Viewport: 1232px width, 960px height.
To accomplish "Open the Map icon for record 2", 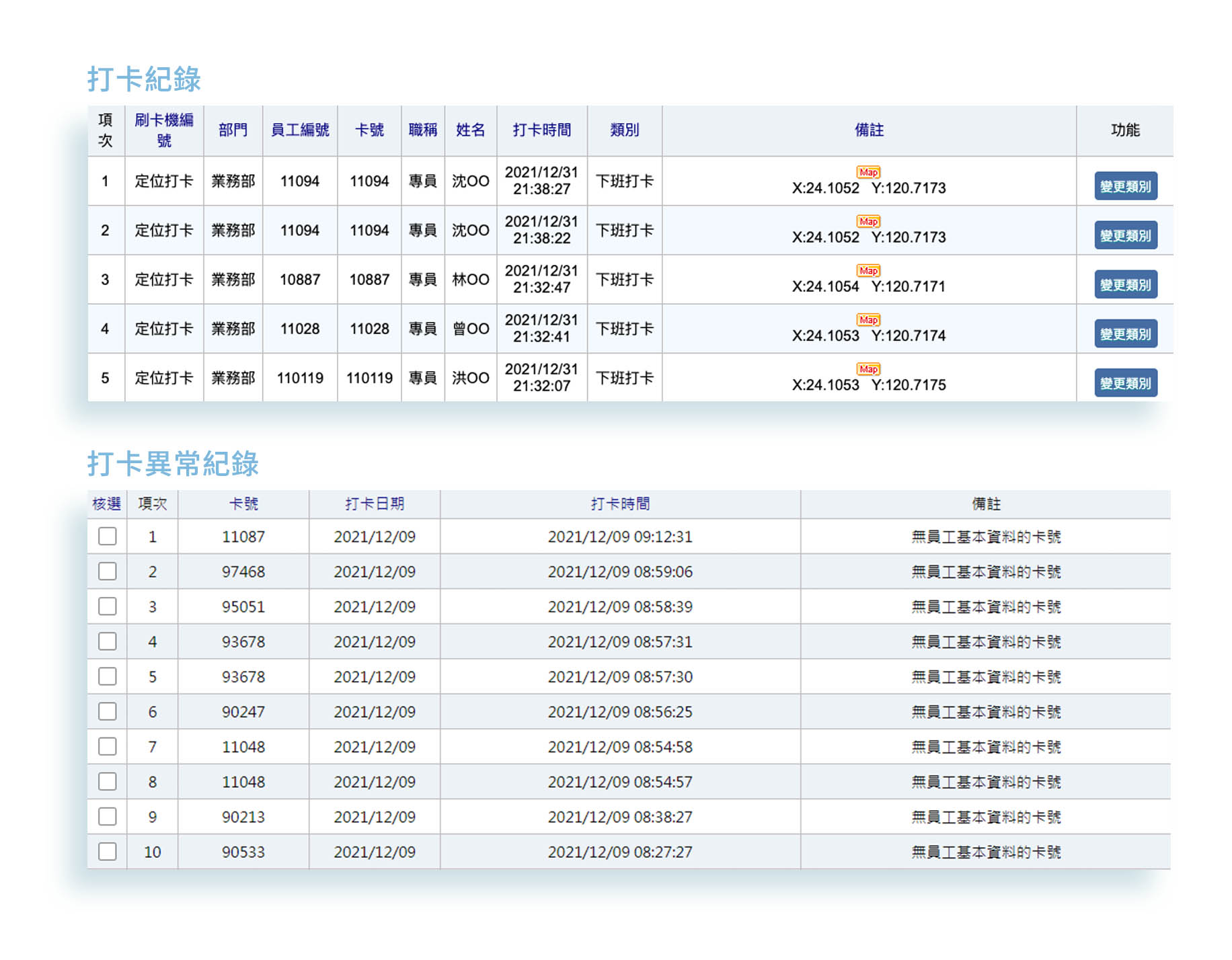I will pyautogui.click(x=868, y=221).
